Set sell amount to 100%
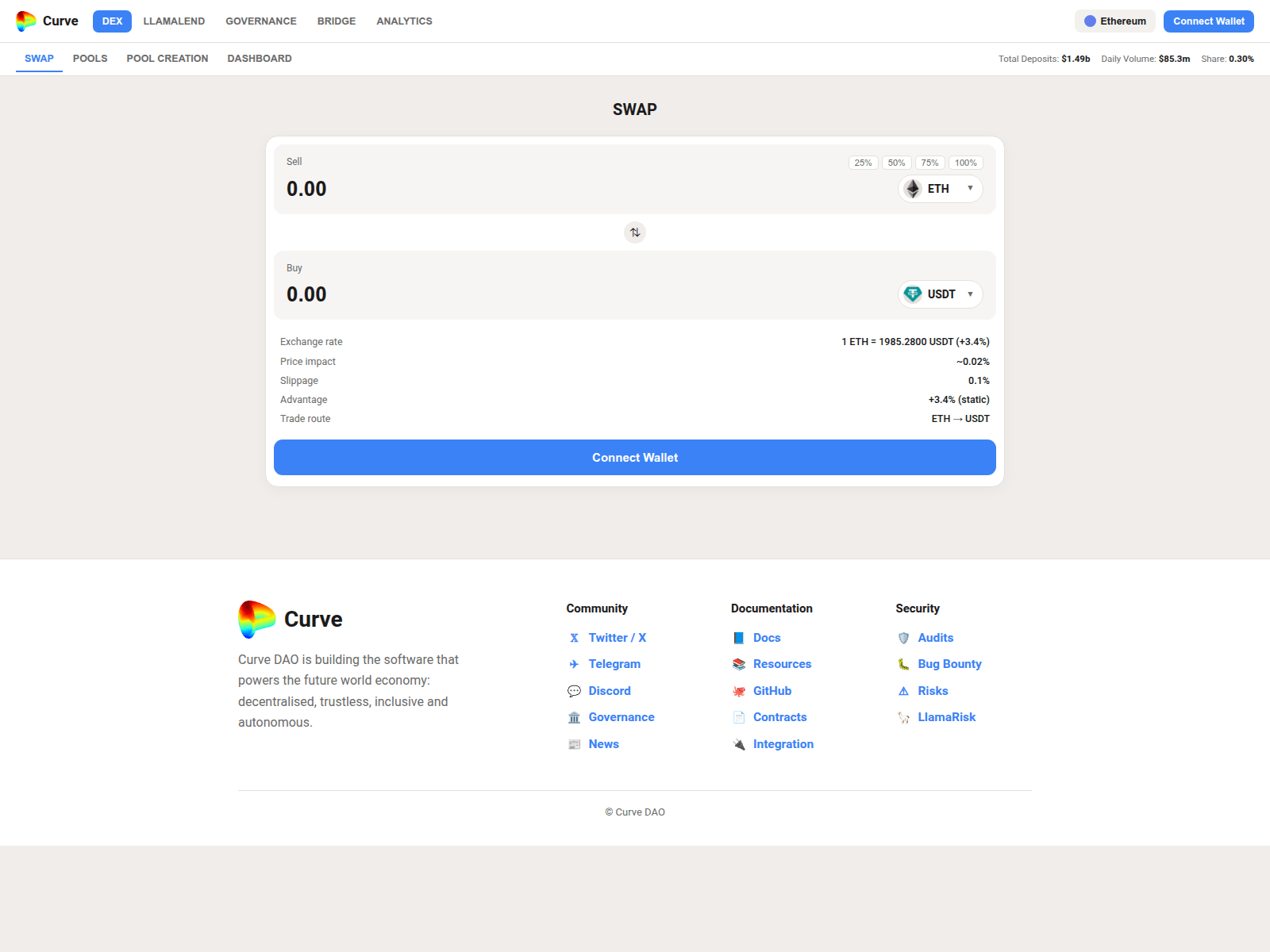This screenshot has width=1270, height=952. tap(966, 163)
